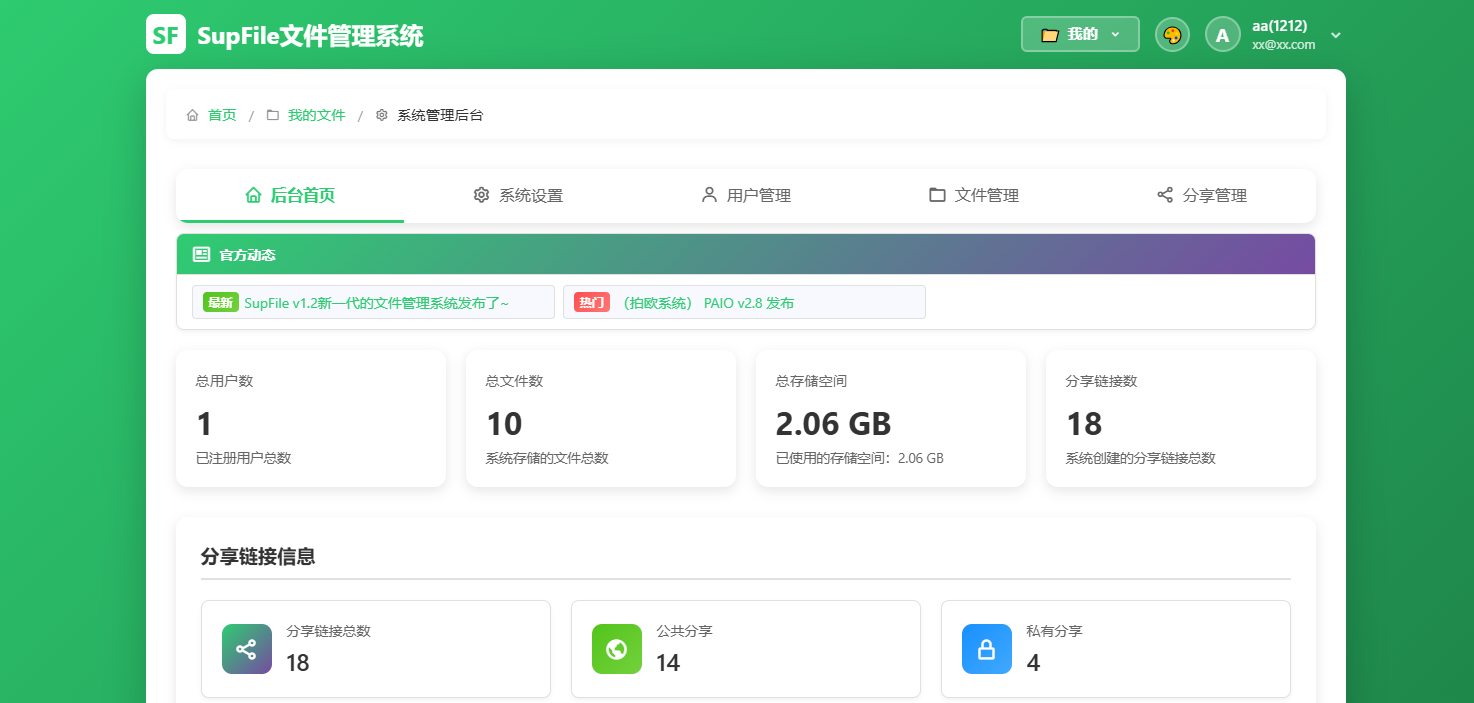Screen dimensions: 1474x703
Task: Click the SF logo icon
Action: [166, 35]
